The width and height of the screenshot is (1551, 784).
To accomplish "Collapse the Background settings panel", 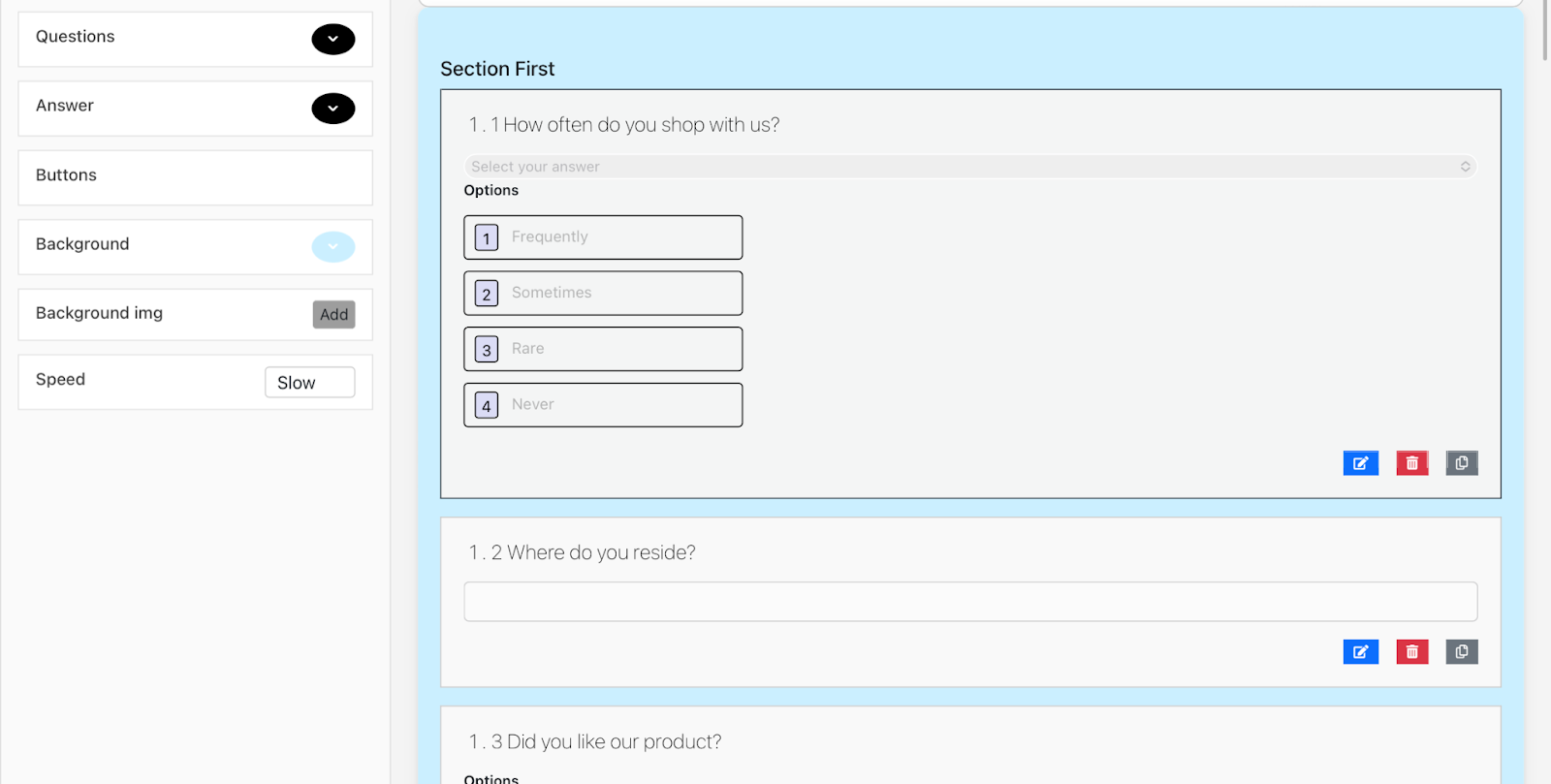I will [x=332, y=247].
